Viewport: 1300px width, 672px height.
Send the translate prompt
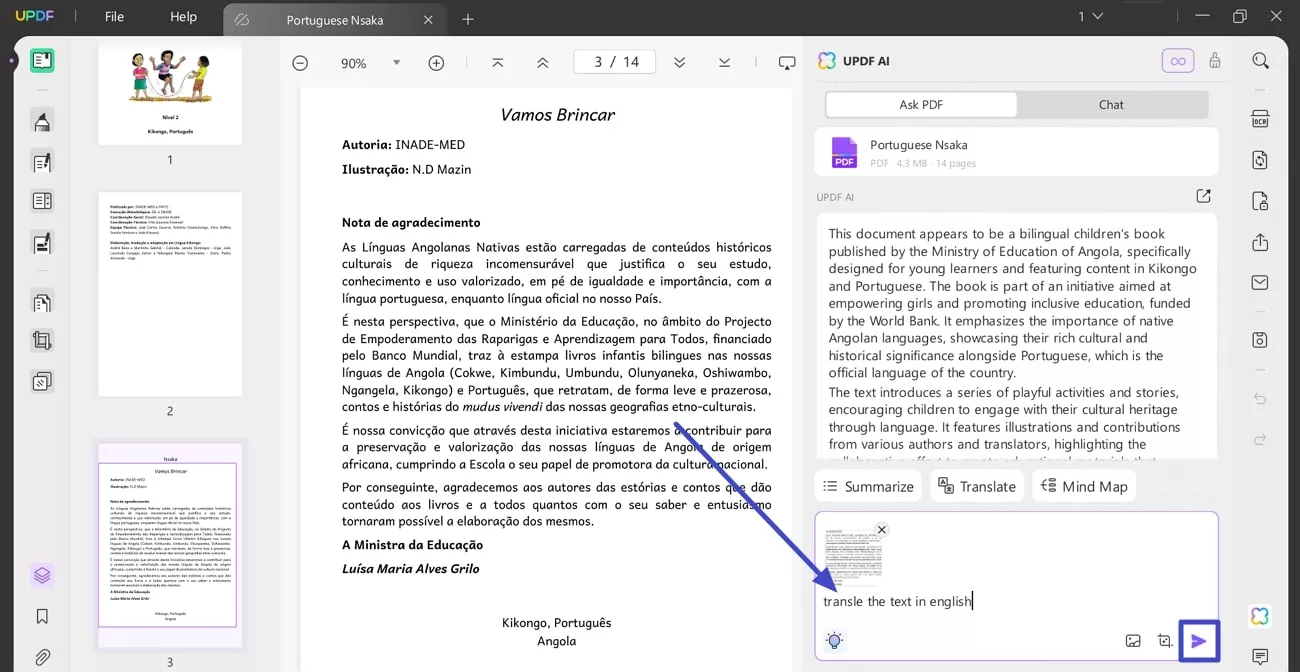point(1199,641)
